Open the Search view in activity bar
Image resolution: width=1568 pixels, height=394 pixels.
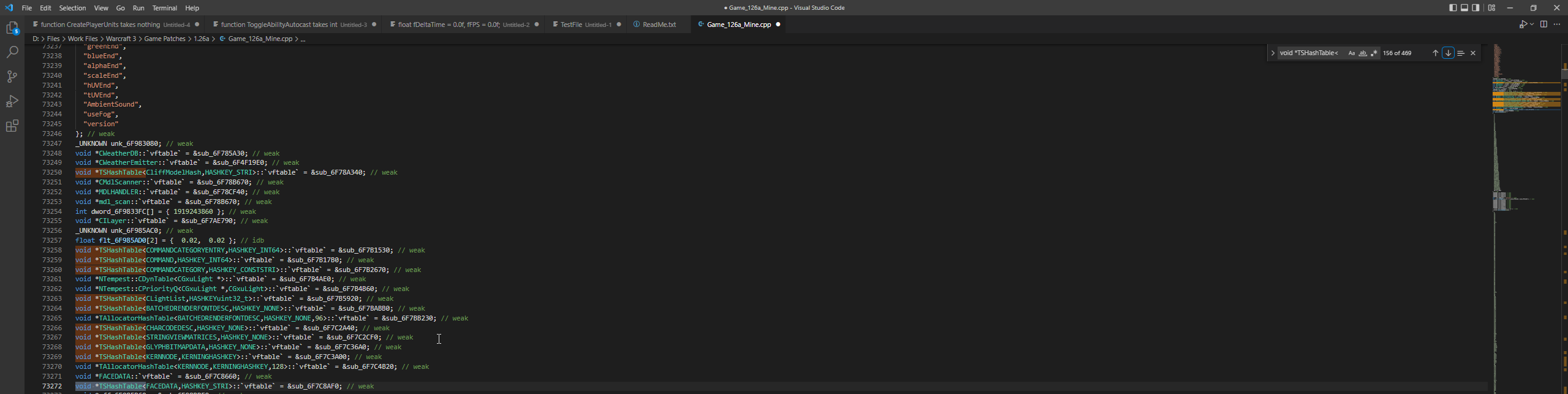[x=12, y=53]
